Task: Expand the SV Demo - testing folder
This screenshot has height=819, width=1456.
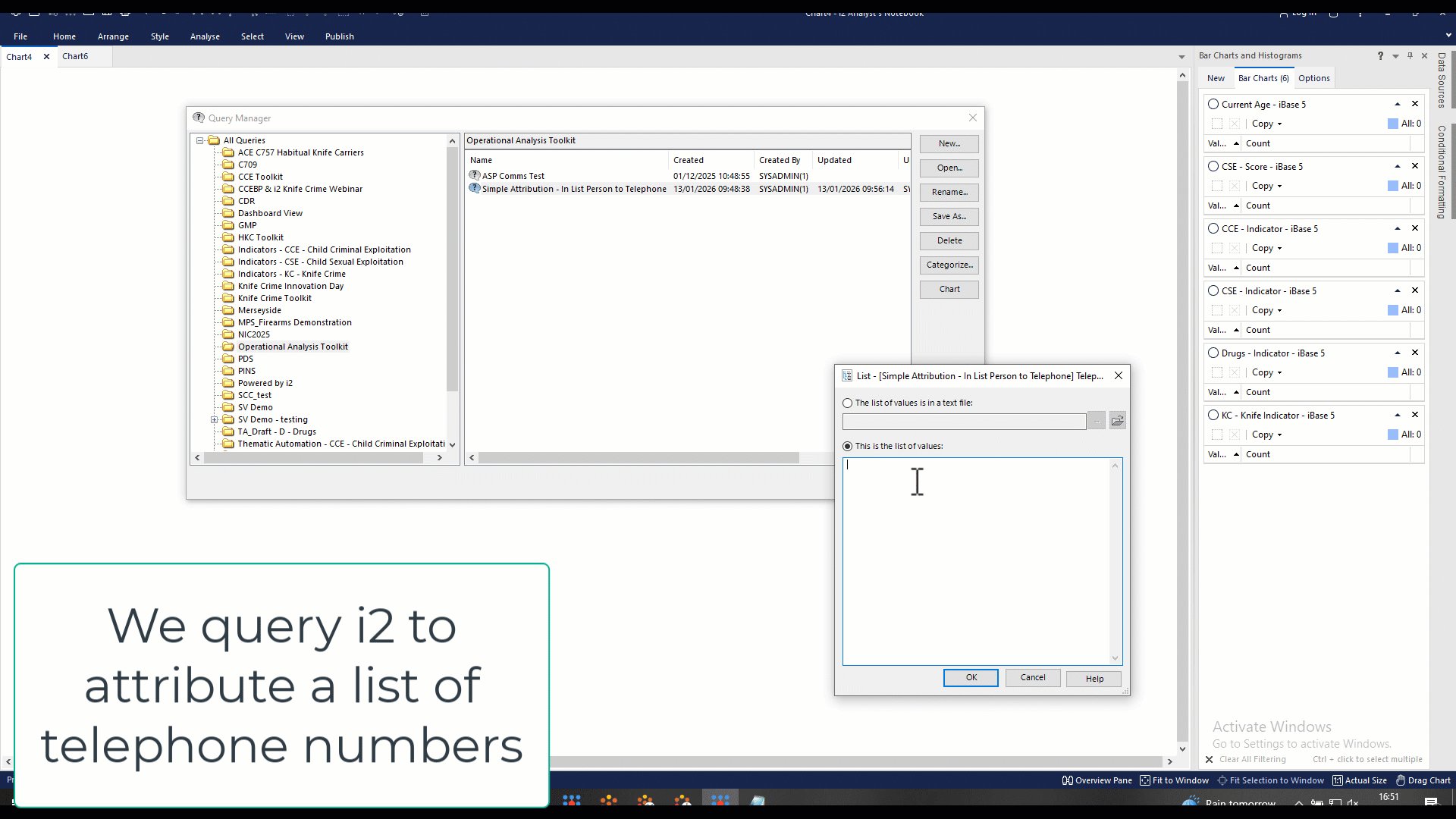Action: click(214, 420)
